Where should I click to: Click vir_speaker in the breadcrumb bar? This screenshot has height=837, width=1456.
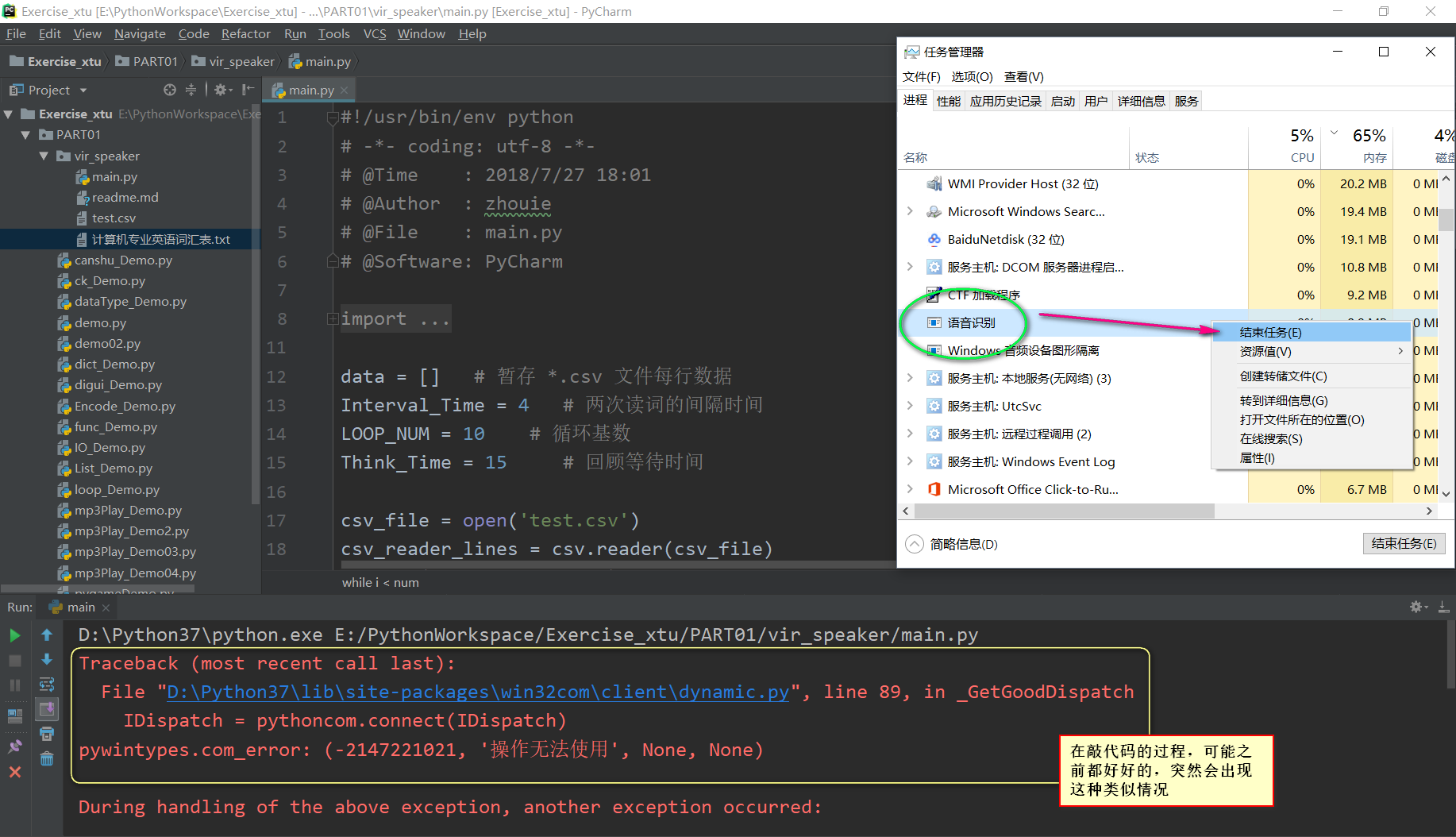233,61
